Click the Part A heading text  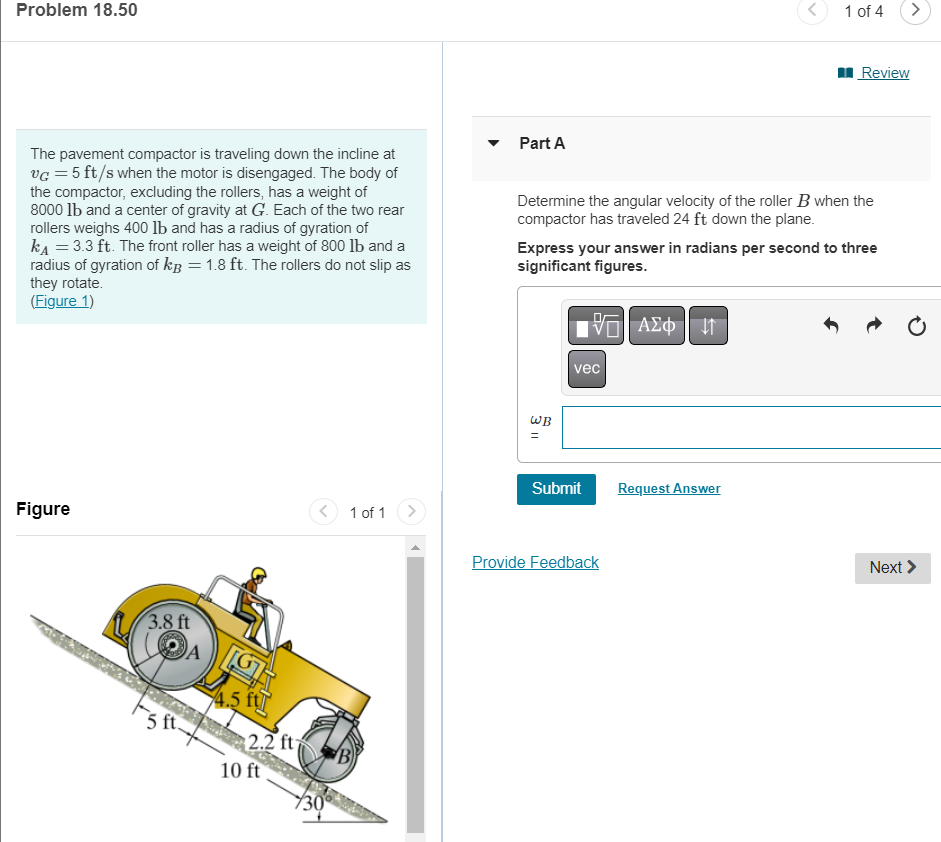pyautogui.click(x=542, y=143)
